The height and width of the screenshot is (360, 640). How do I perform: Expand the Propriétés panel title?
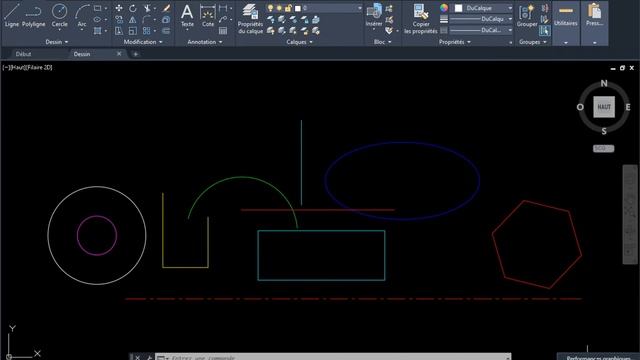pyautogui.click(x=454, y=42)
